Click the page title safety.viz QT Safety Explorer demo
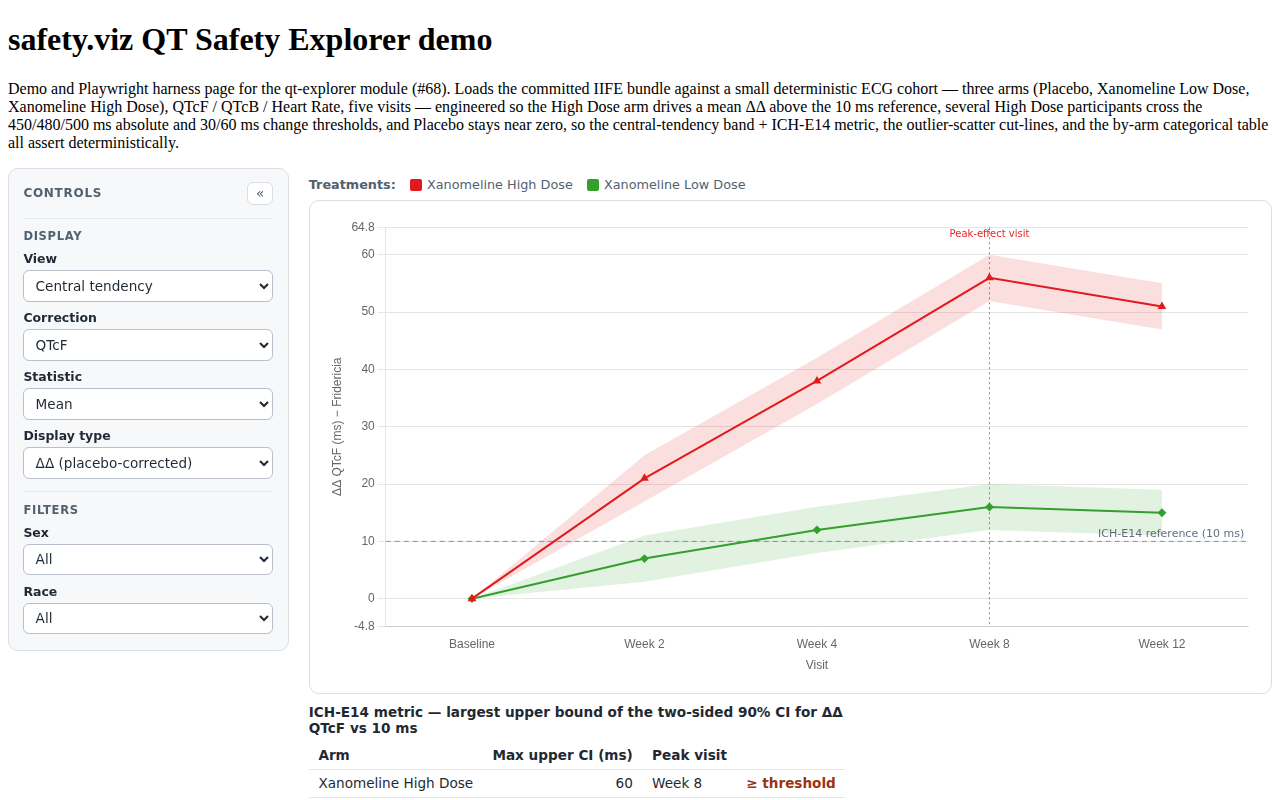Screen dimensions: 1280x800 coord(250,40)
